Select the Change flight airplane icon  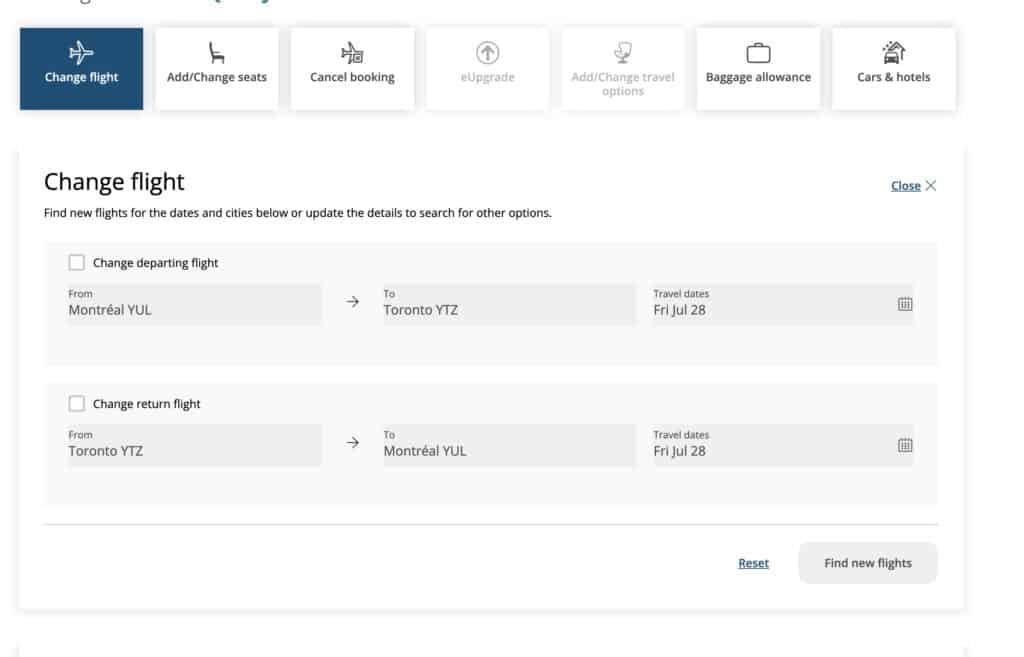(80, 53)
